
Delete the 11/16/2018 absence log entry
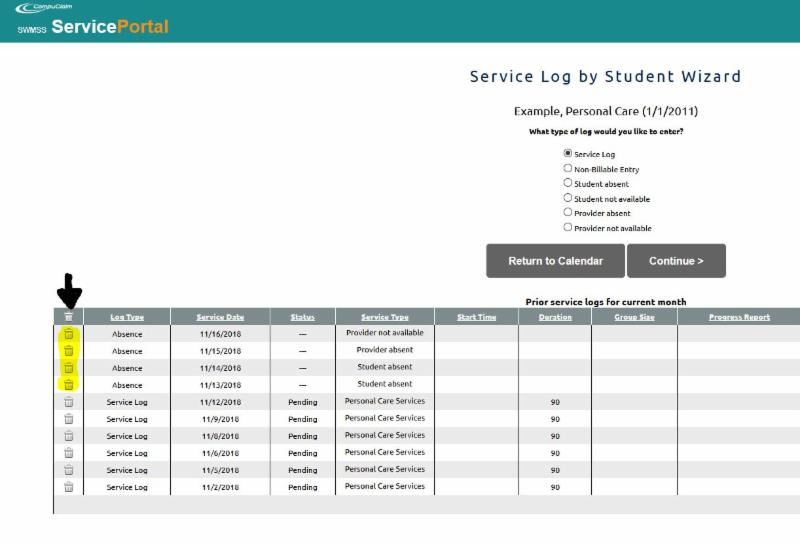(x=68, y=334)
